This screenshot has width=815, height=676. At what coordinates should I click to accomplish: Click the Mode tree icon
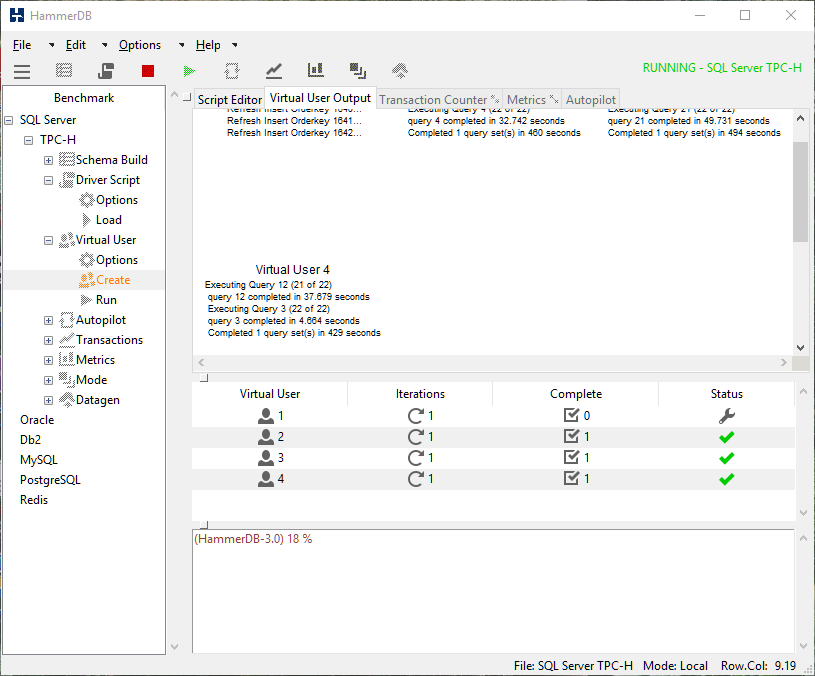67,380
